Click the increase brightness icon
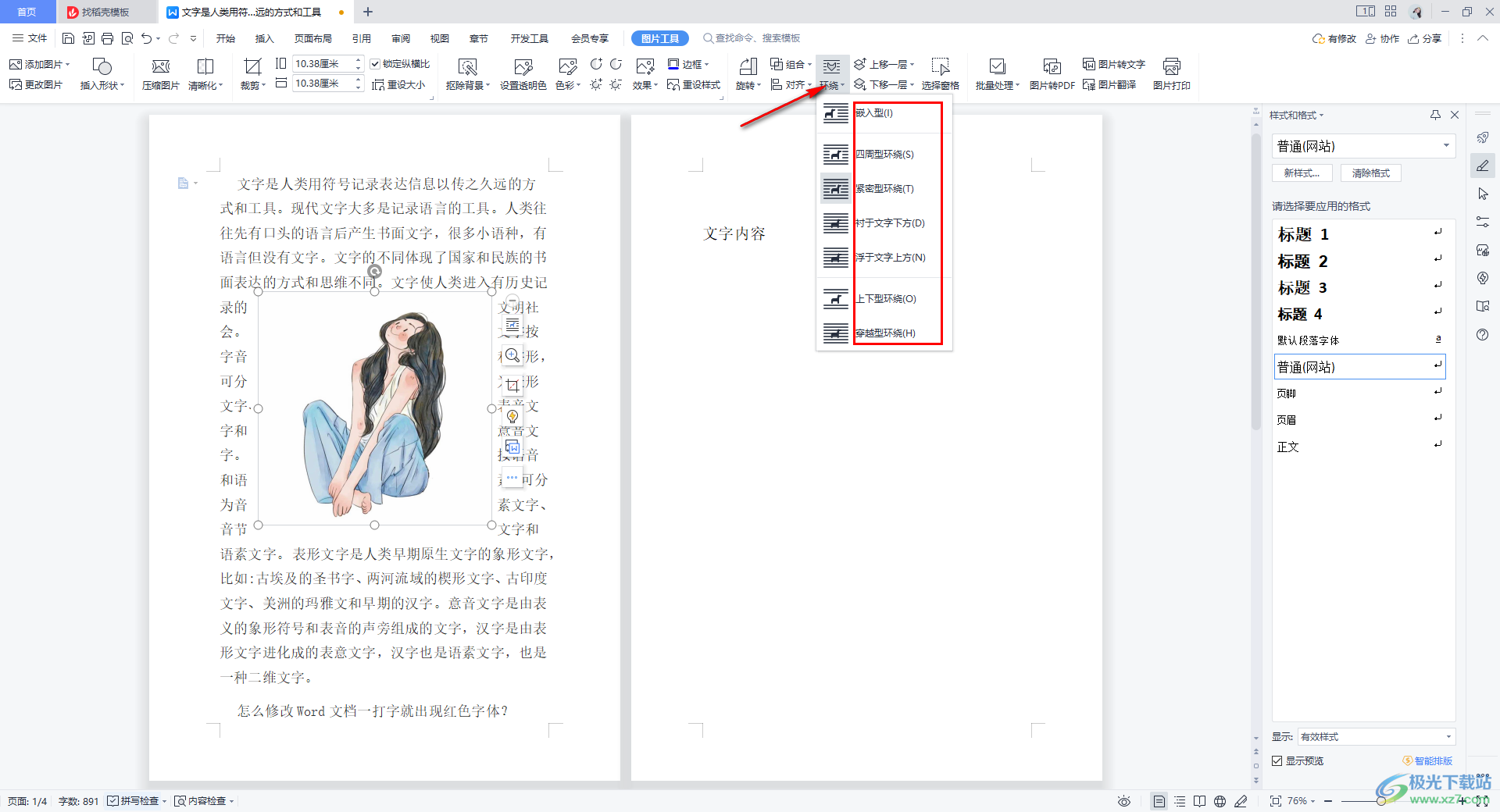The image size is (1500, 812). [x=596, y=84]
